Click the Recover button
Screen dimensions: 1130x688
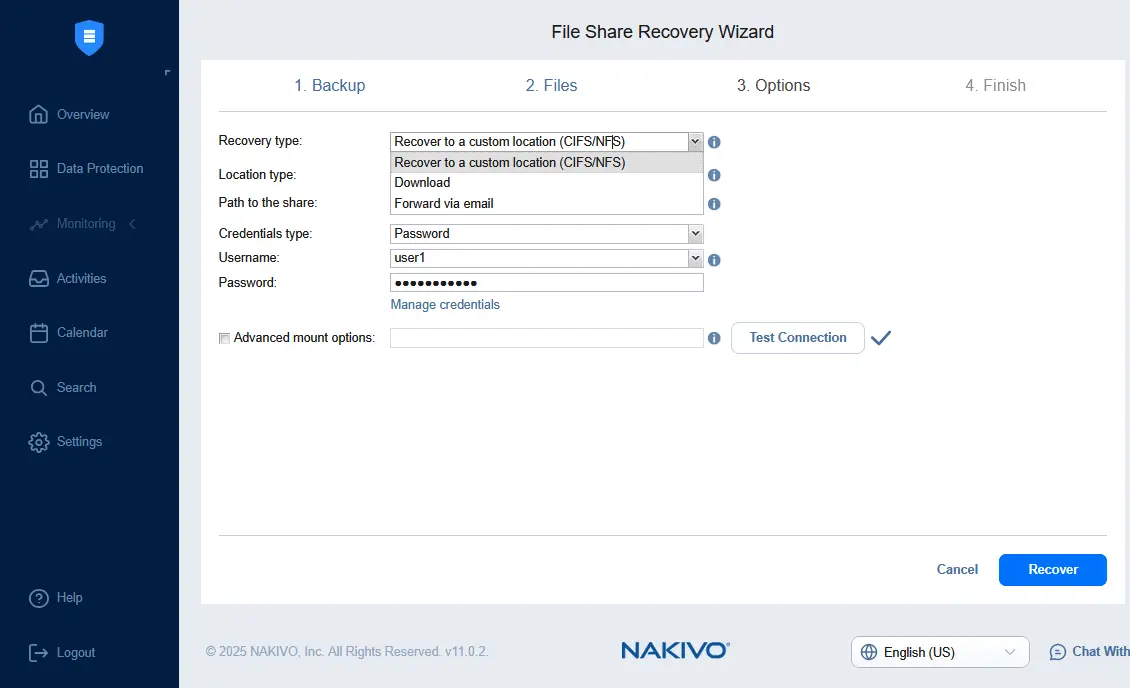(x=1052, y=570)
